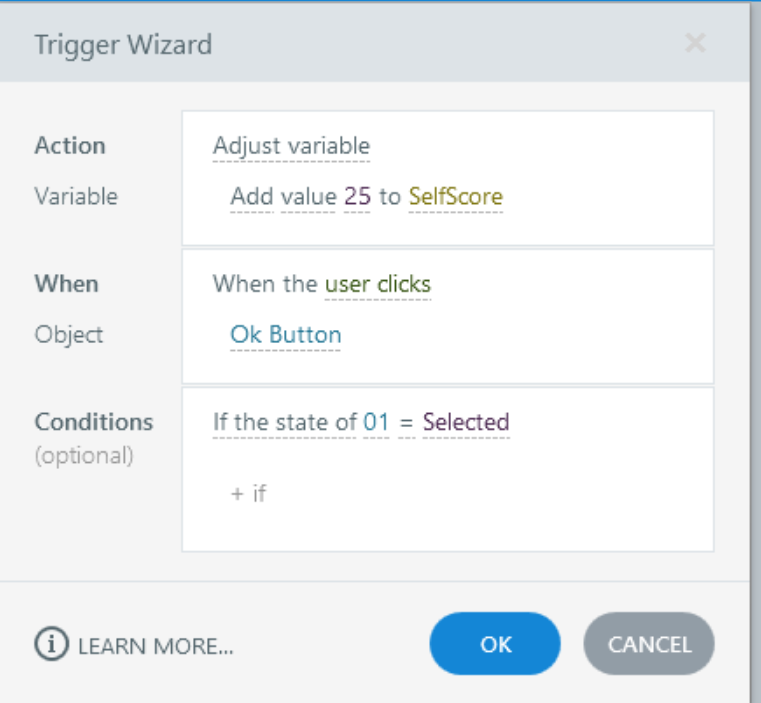
Task: Add a new condition with + if
Action: pos(248,493)
